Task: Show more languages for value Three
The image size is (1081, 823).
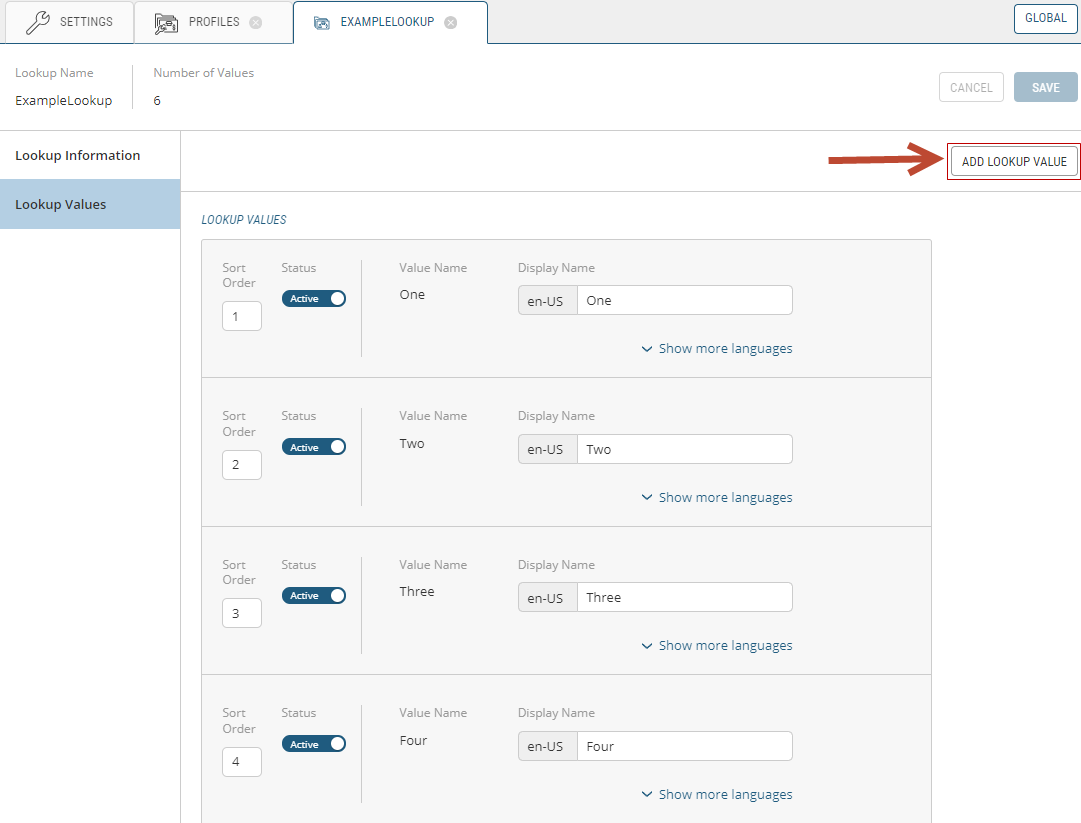Action: 717,646
